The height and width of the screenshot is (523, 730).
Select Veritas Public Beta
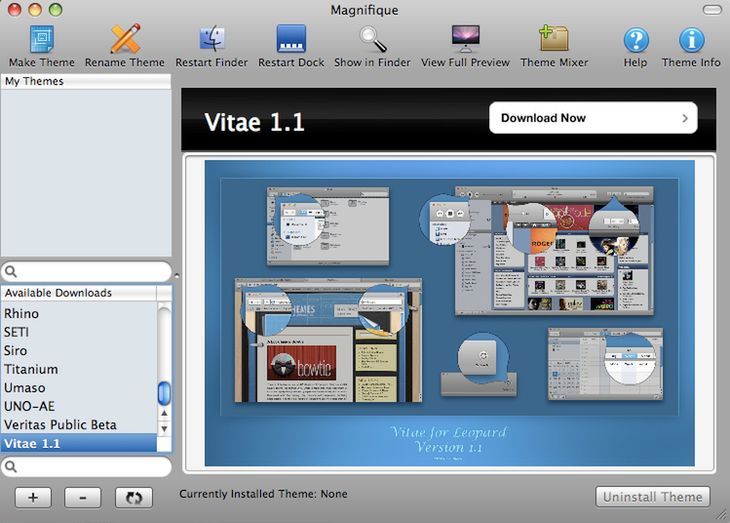(79, 425)
